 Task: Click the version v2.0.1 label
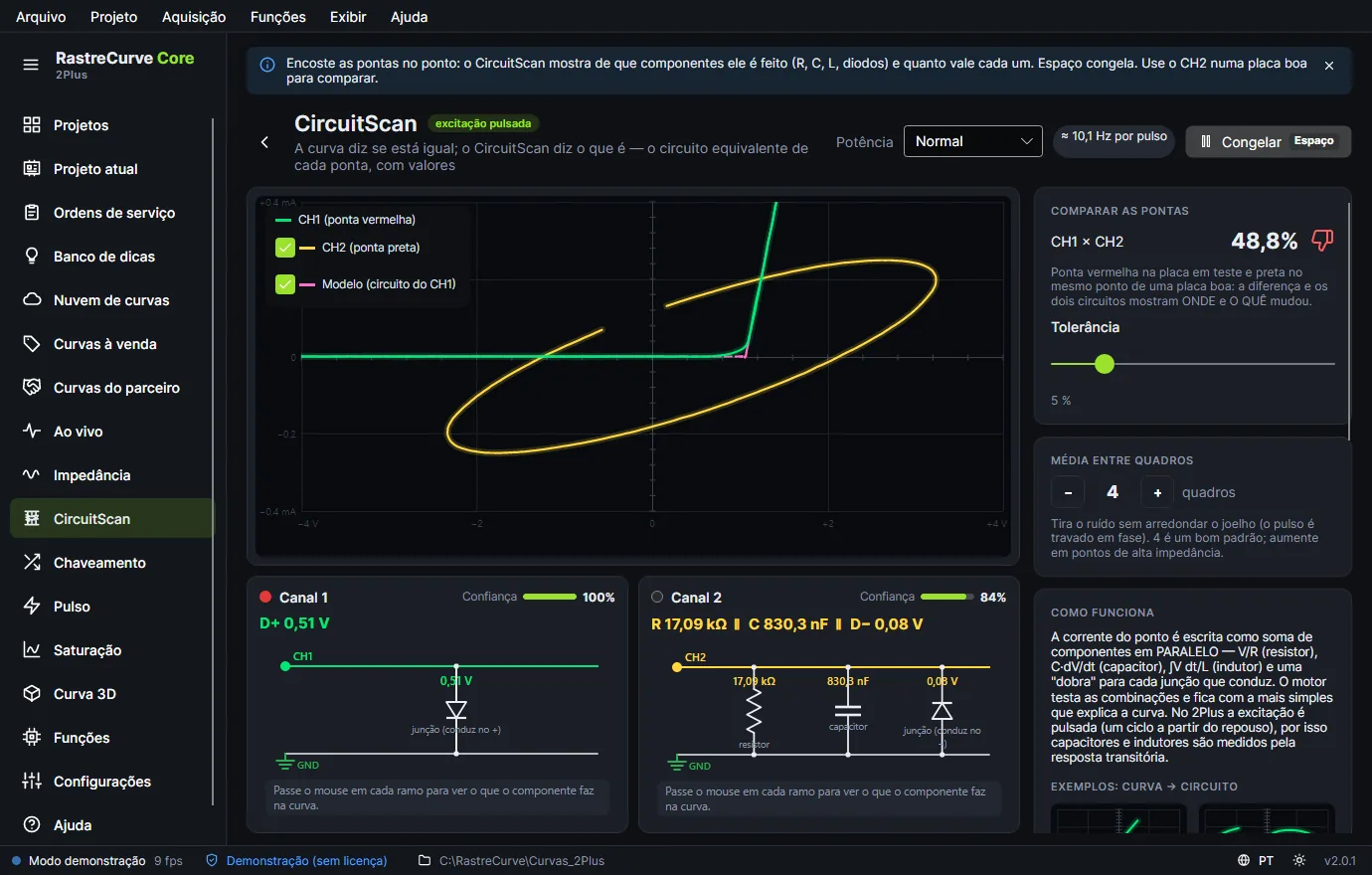(1339, 860)
